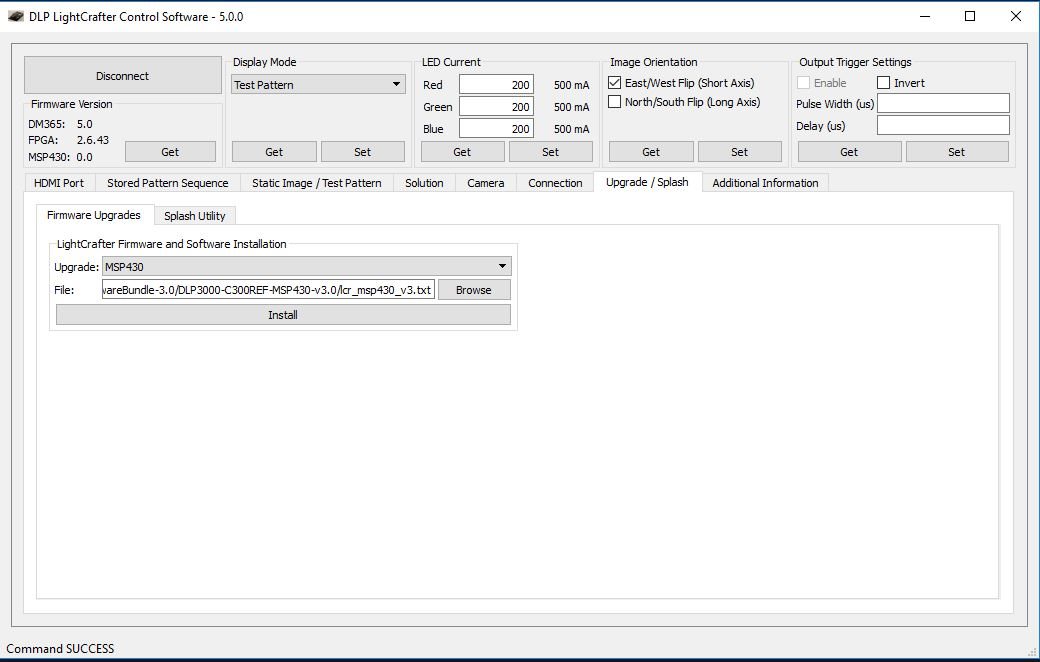Enable North/South Flip (Long Axis) checkbox
1040x662 pixels.
[x=615, y=102]
